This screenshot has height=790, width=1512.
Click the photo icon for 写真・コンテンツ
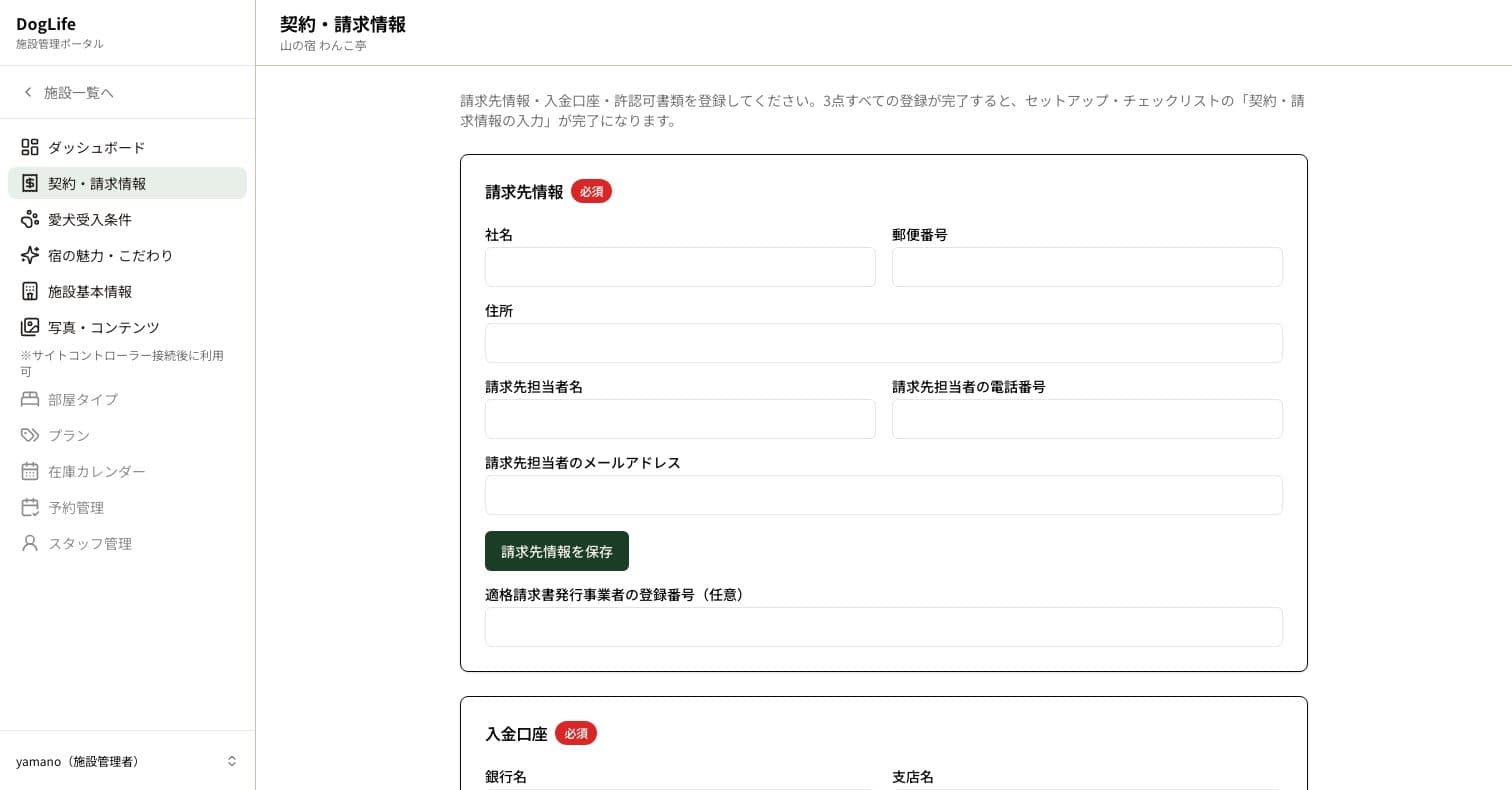30,328
